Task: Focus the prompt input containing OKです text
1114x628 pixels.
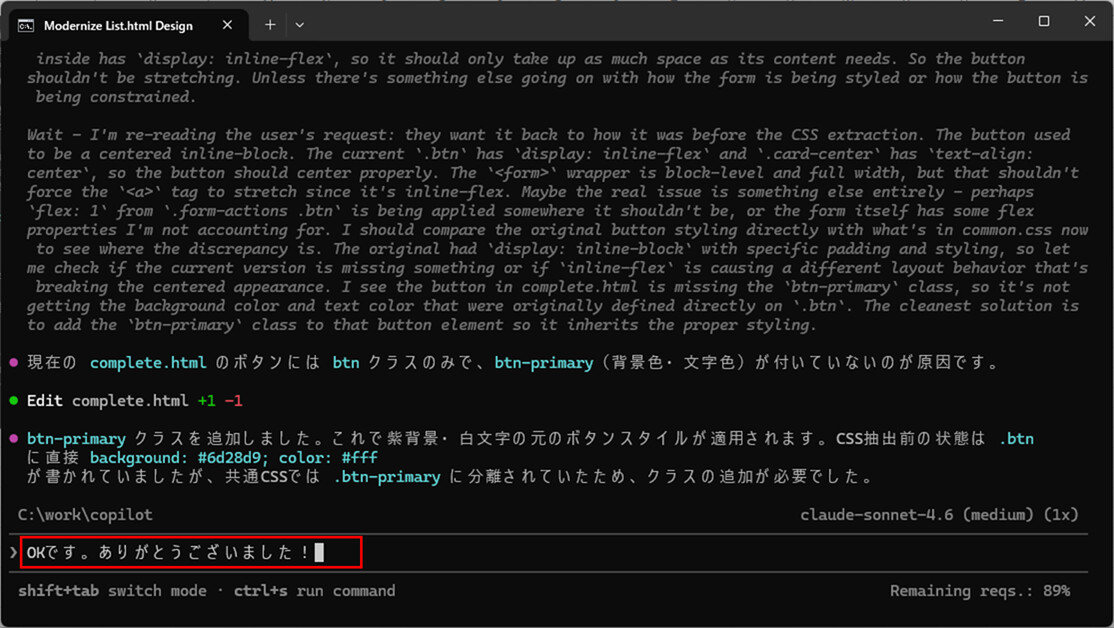Action: [190, 552]
